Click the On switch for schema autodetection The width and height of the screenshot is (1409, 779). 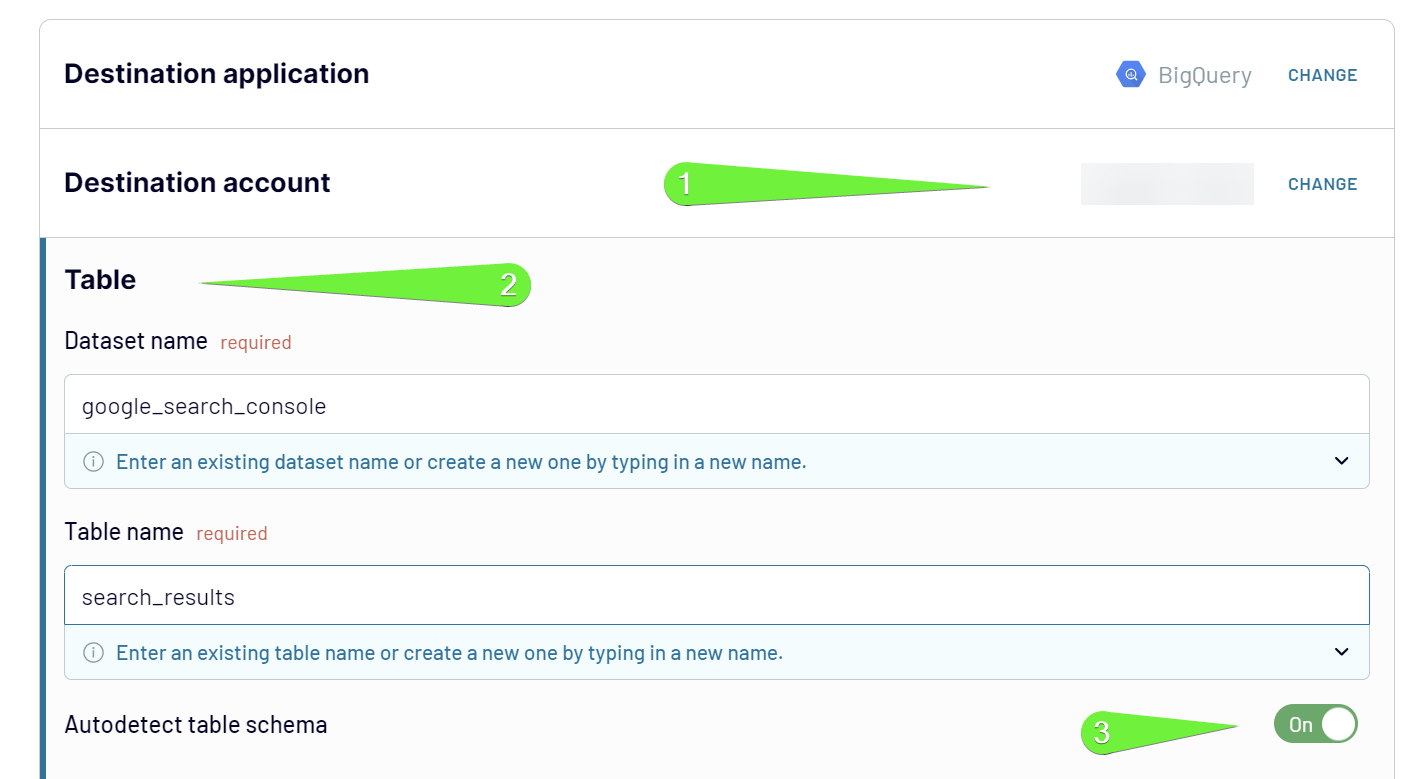point(1316,723)
